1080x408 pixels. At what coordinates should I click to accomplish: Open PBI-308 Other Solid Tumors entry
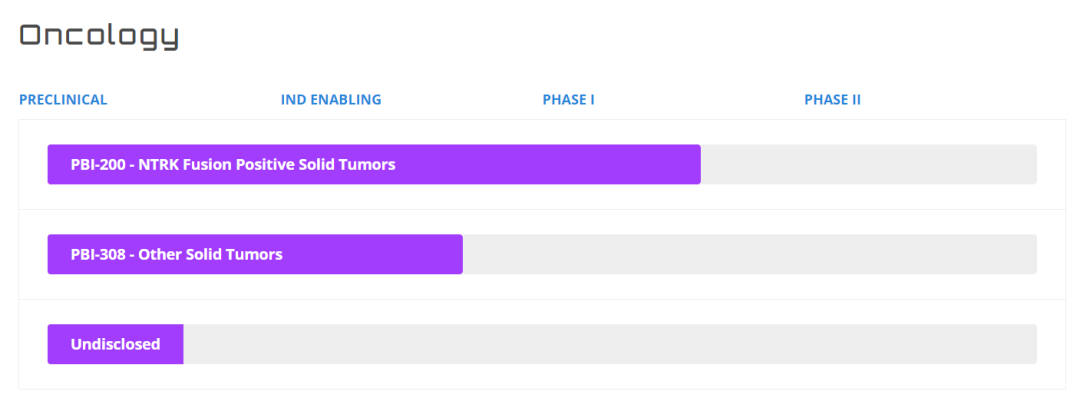(255, 254)
